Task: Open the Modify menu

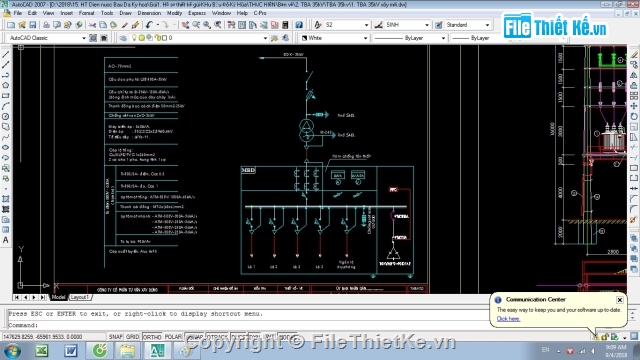Action: click(x=174, y=13)
